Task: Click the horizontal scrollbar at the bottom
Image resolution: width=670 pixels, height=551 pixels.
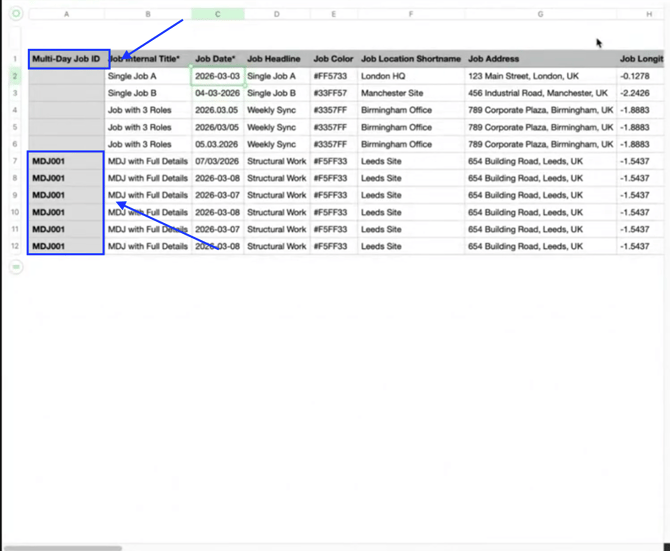Action: (x=60, y=547)
